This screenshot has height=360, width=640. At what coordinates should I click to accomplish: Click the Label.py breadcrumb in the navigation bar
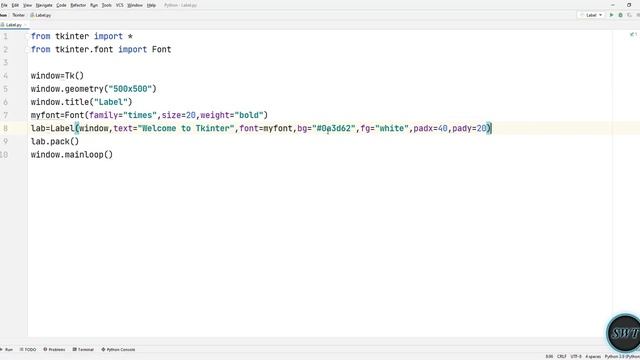(x=41, y=15)
